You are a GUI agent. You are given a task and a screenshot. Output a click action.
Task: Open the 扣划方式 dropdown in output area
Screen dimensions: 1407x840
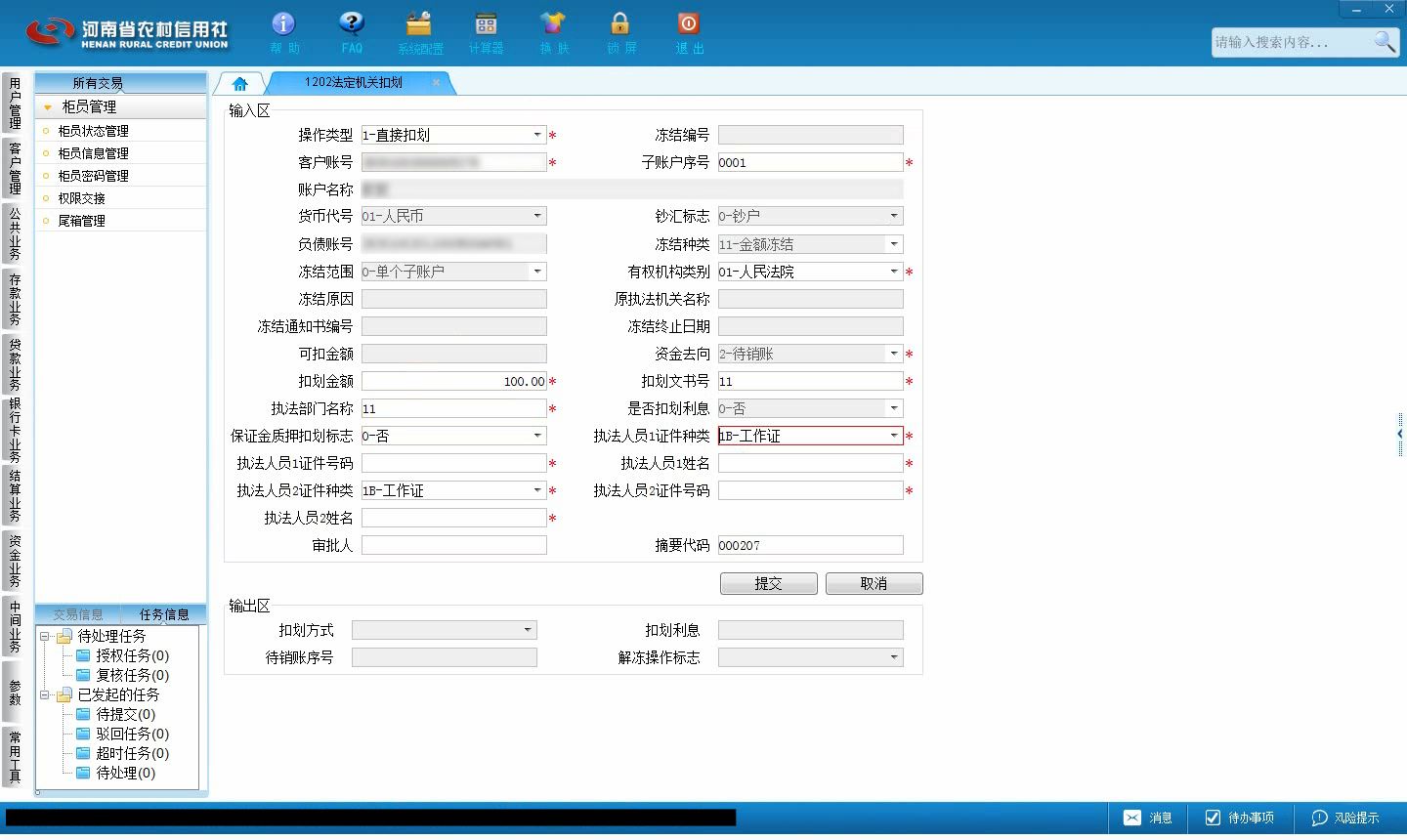point(528,630)
